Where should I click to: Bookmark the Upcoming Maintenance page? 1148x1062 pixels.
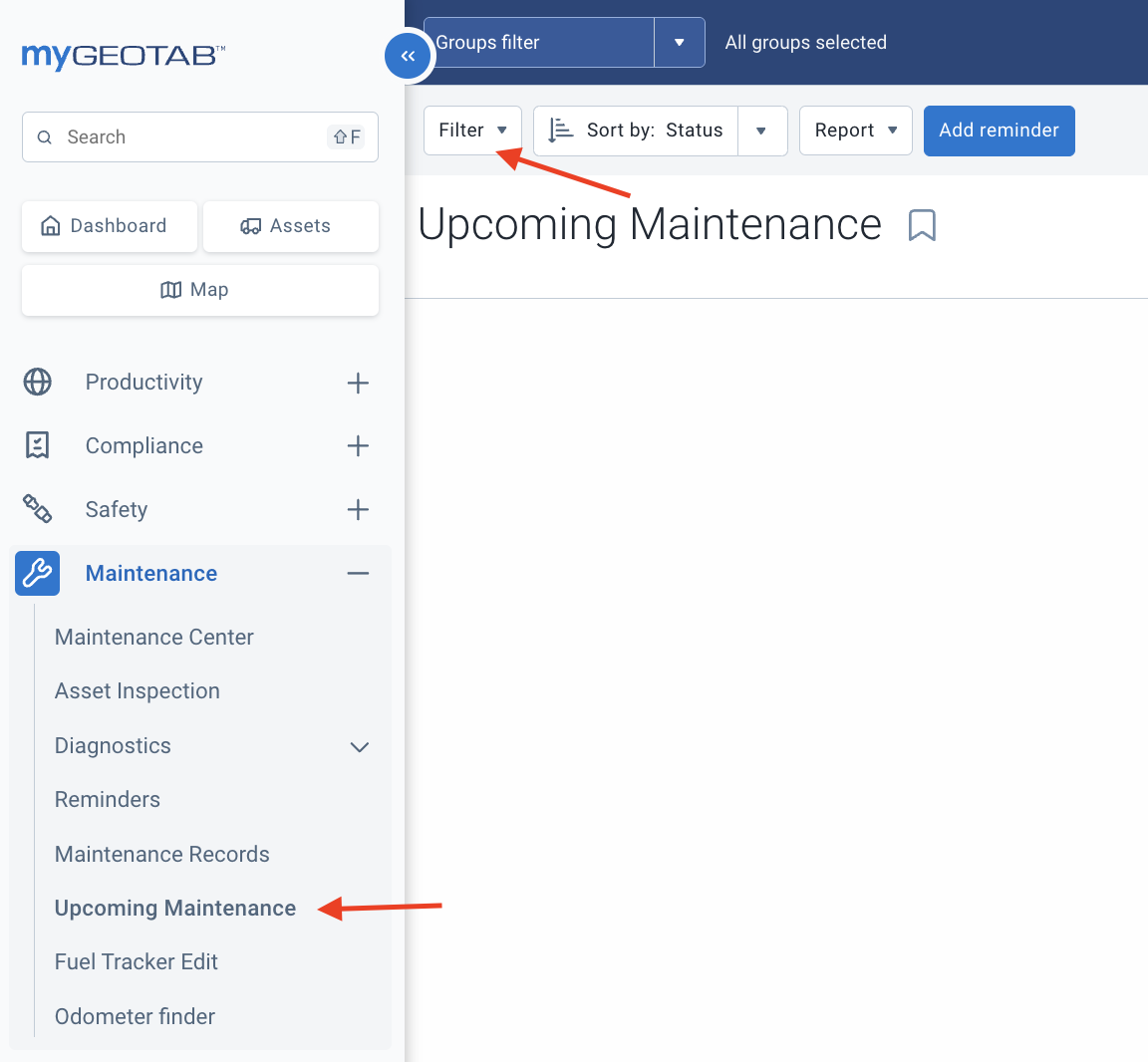(x=922, y=225)
